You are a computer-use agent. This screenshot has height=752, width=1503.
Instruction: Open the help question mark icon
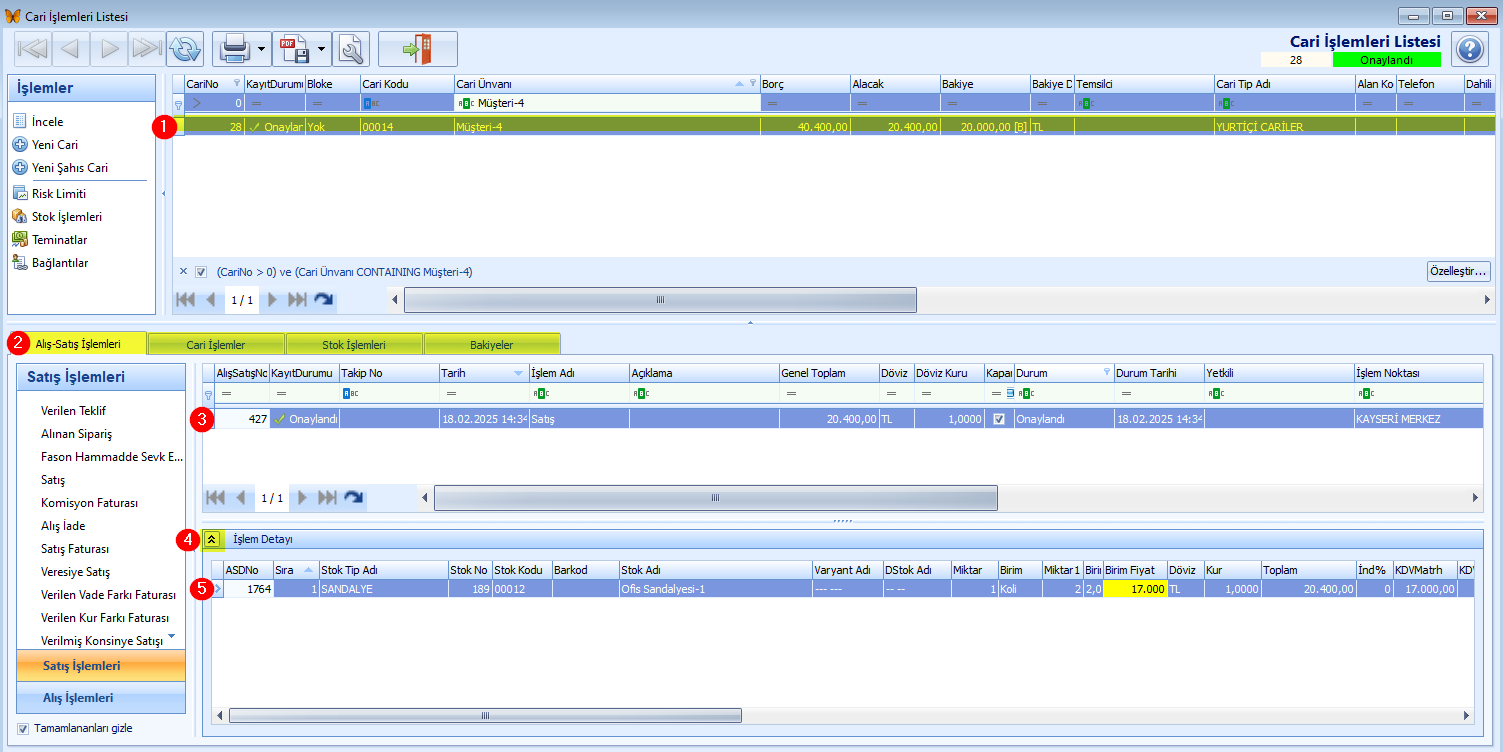click(1469, 49)
